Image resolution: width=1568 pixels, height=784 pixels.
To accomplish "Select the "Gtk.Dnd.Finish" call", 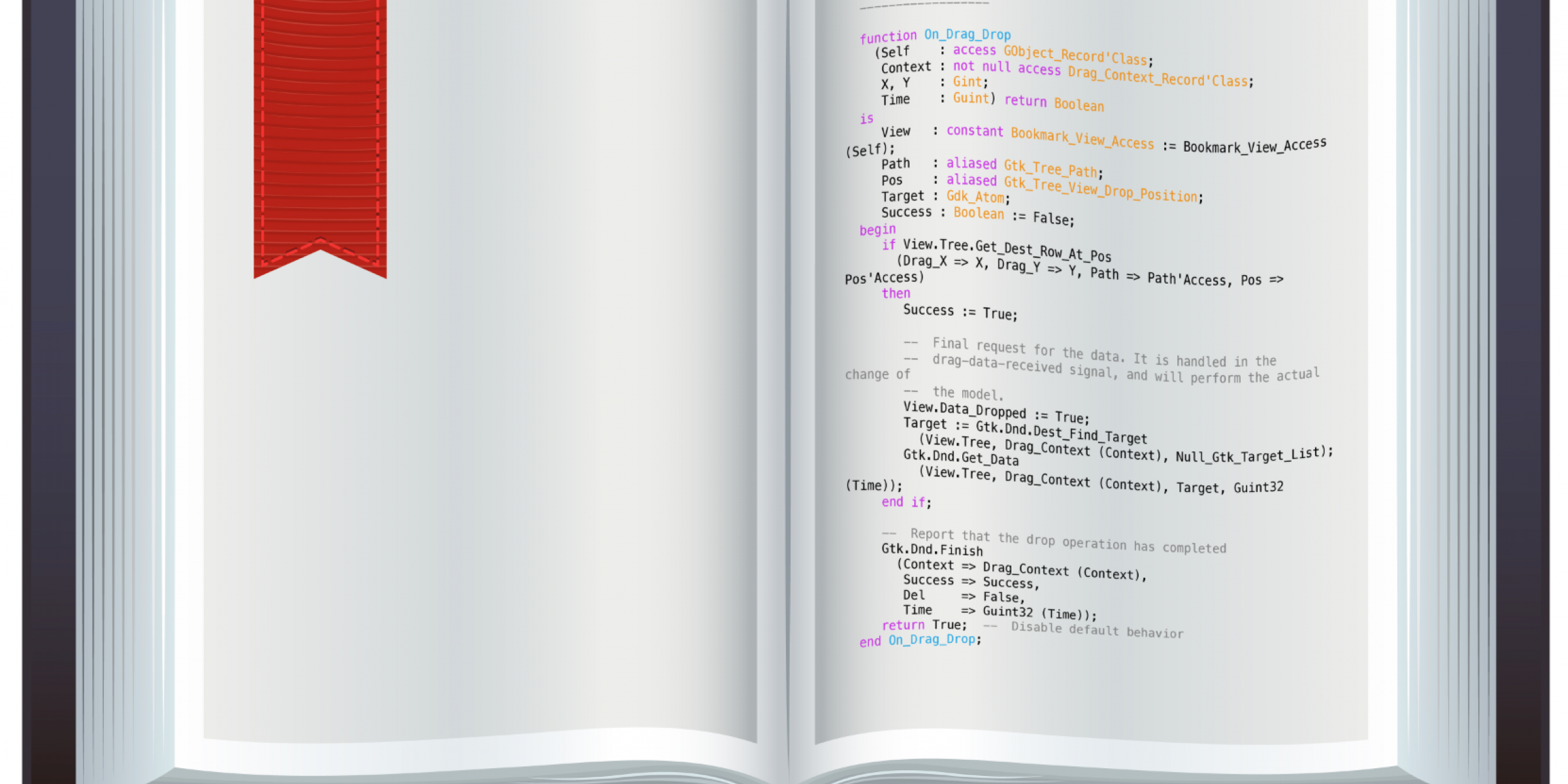I will (x=932, y=549).
